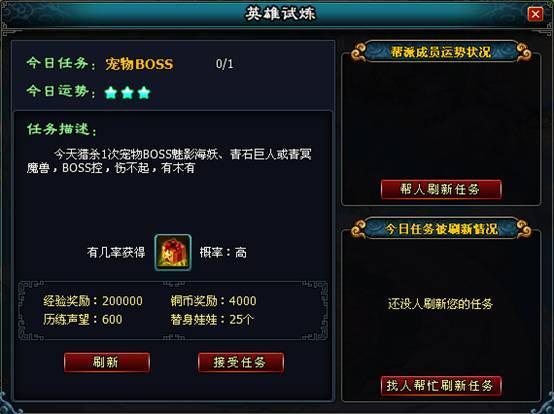Click the 0/1 task progress counter
The height and width of the screenshot is (414, 554).
(x=224, y=64)
